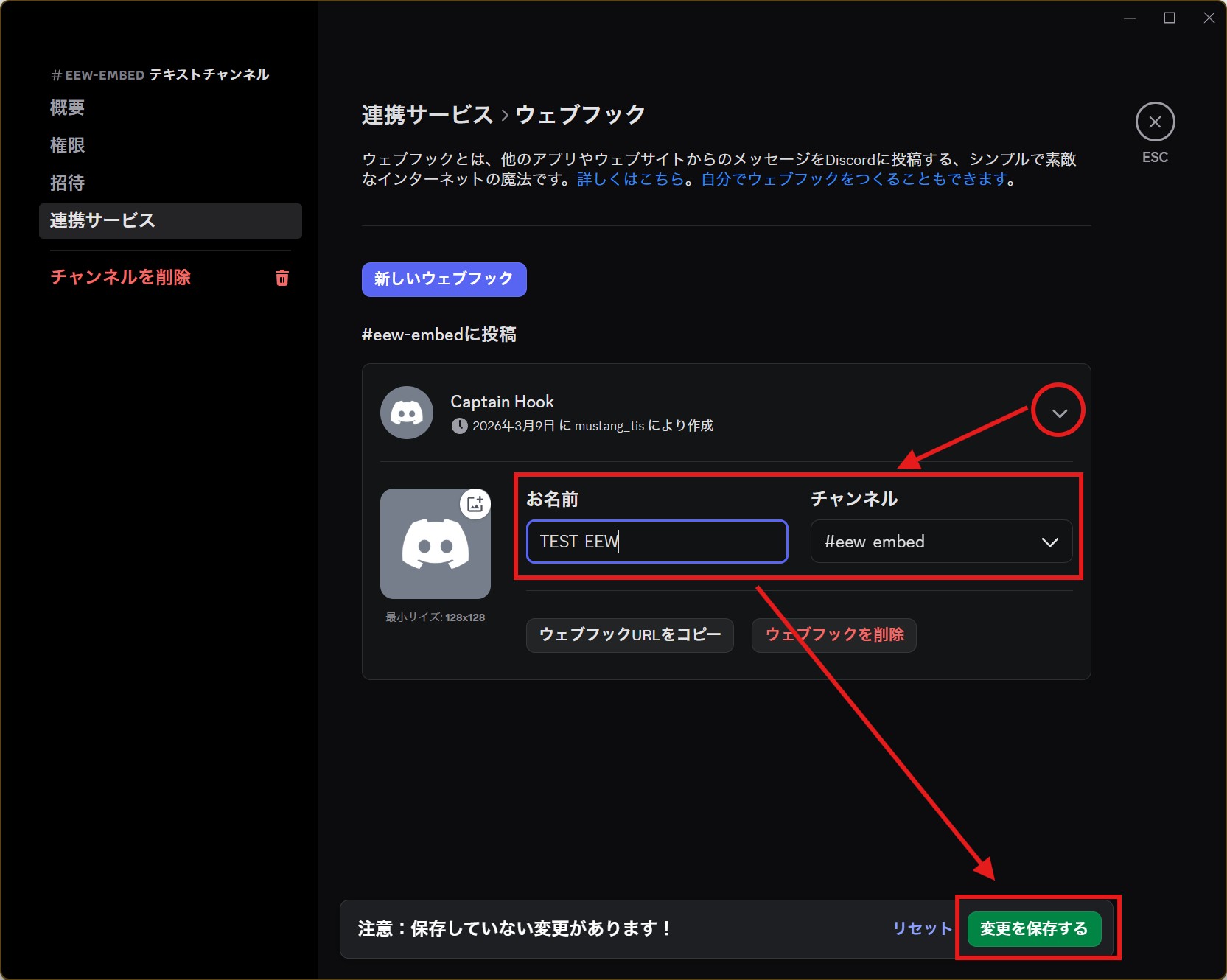Copy the webhook URL with ウェブフックURLをコピー
Viewport: 1227px width, 980px height.
point(629,635)
